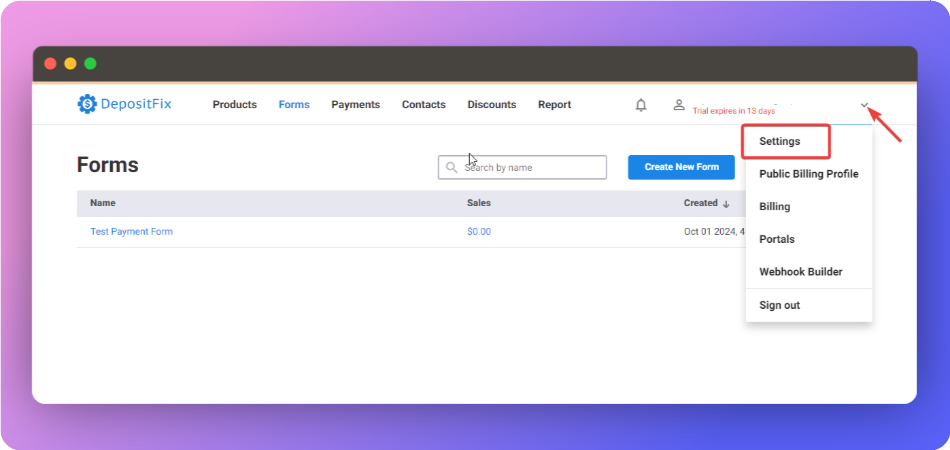Click Sign out in account menu
This screenshot has width=950, height=450.
coord(779,305)
